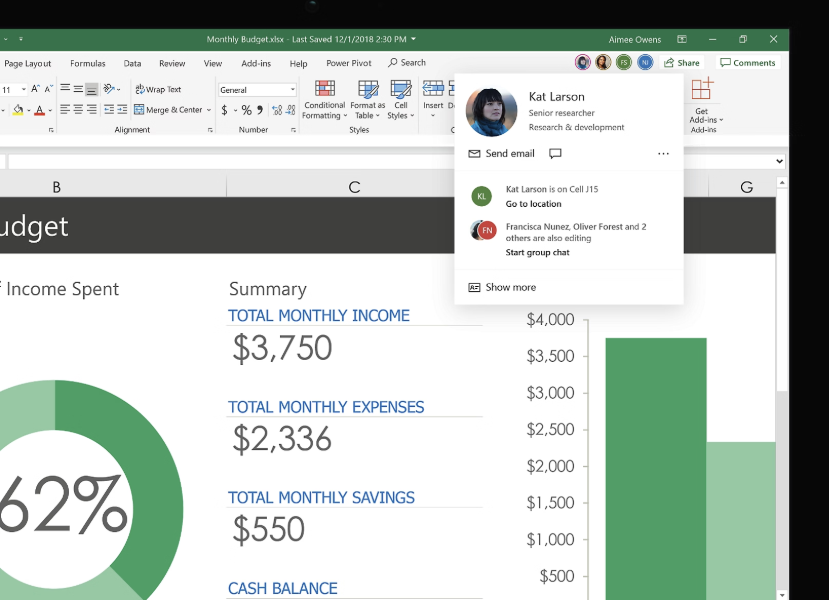Click Merge & Center

[x=168, y=109]
